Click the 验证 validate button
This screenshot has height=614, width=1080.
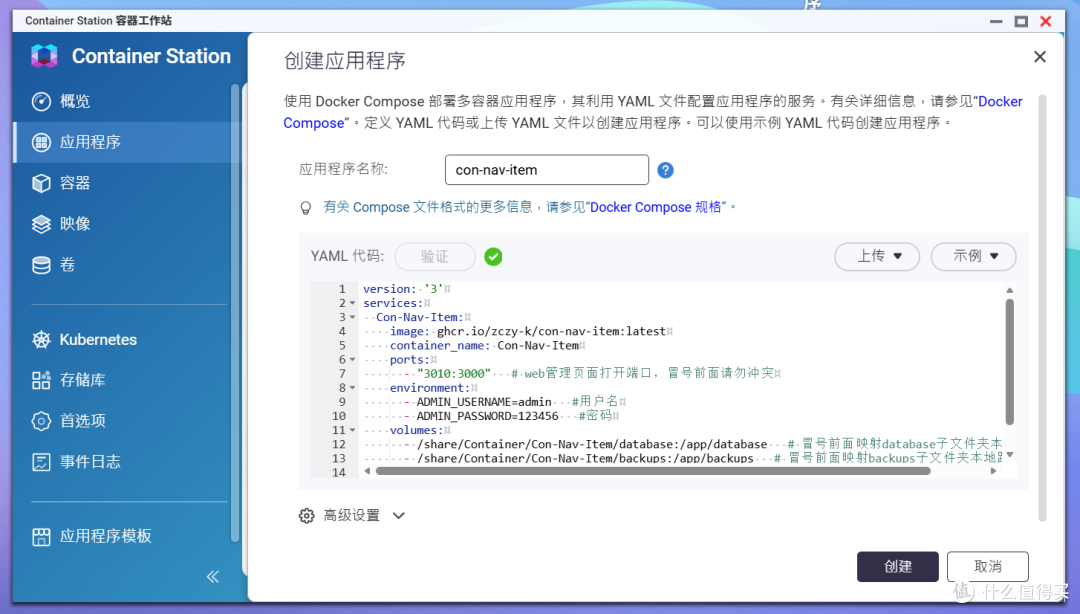point(435,256)
